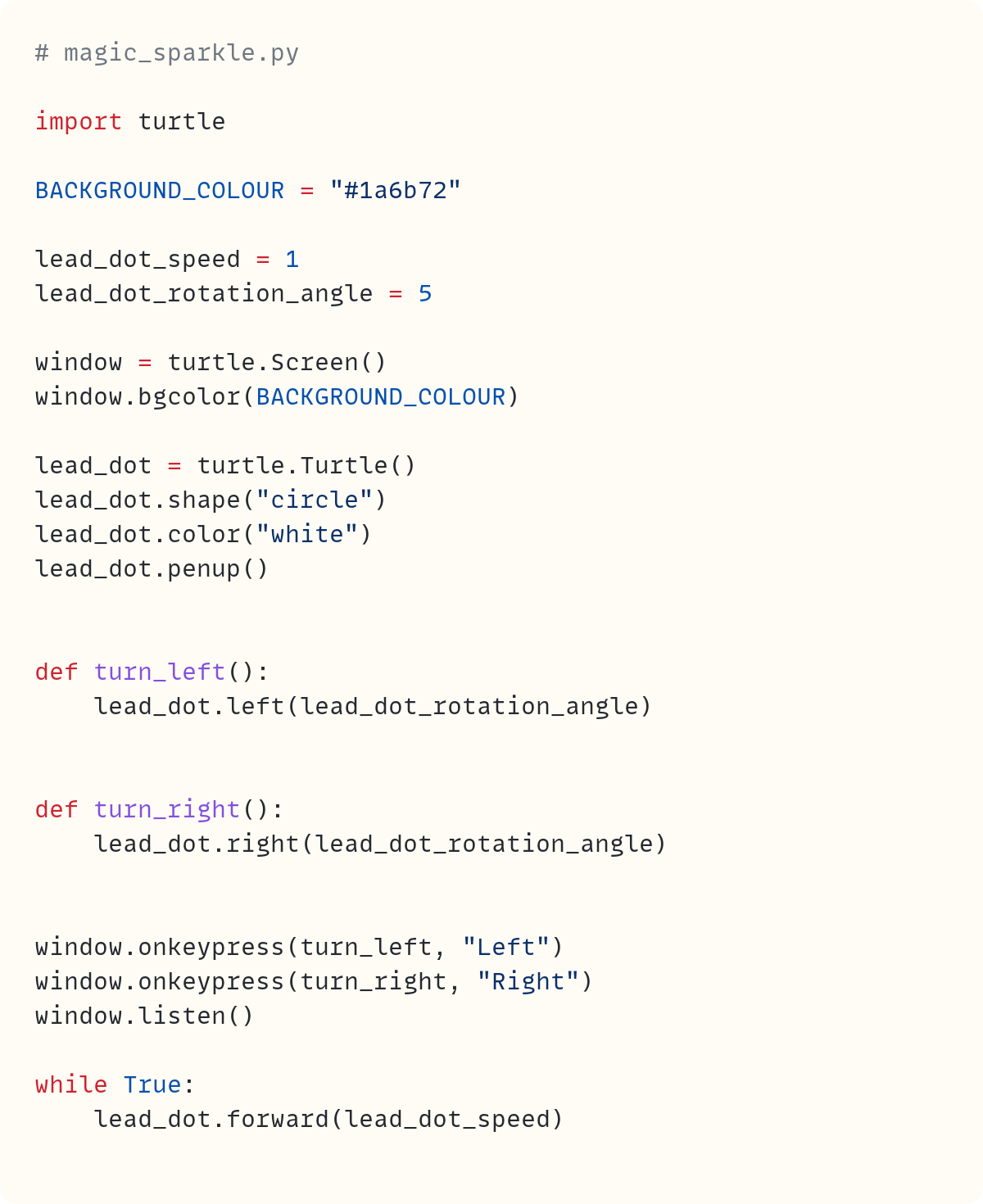Click the lead_dot_speed value 1
Image resolution: width=983 pixels, height=1204 pixels.
292,260
